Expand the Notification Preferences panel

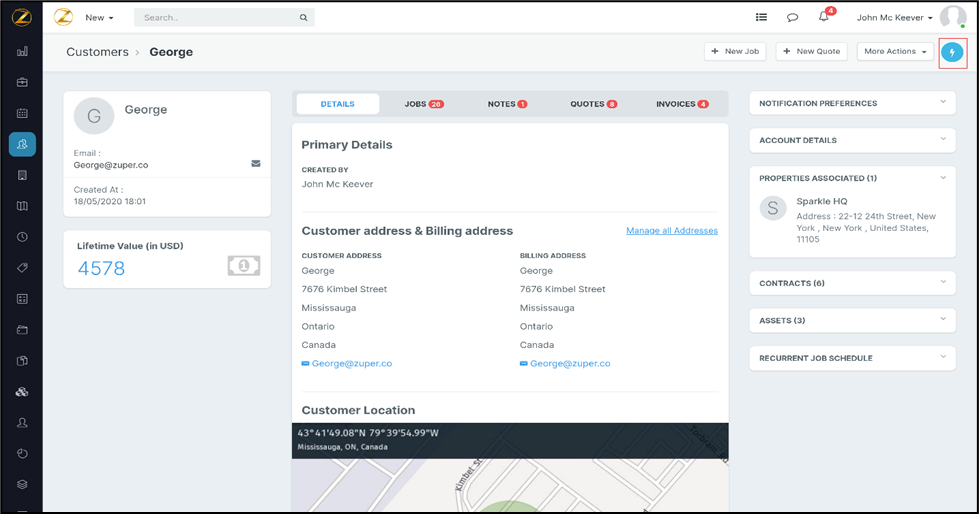coord(851,103)
